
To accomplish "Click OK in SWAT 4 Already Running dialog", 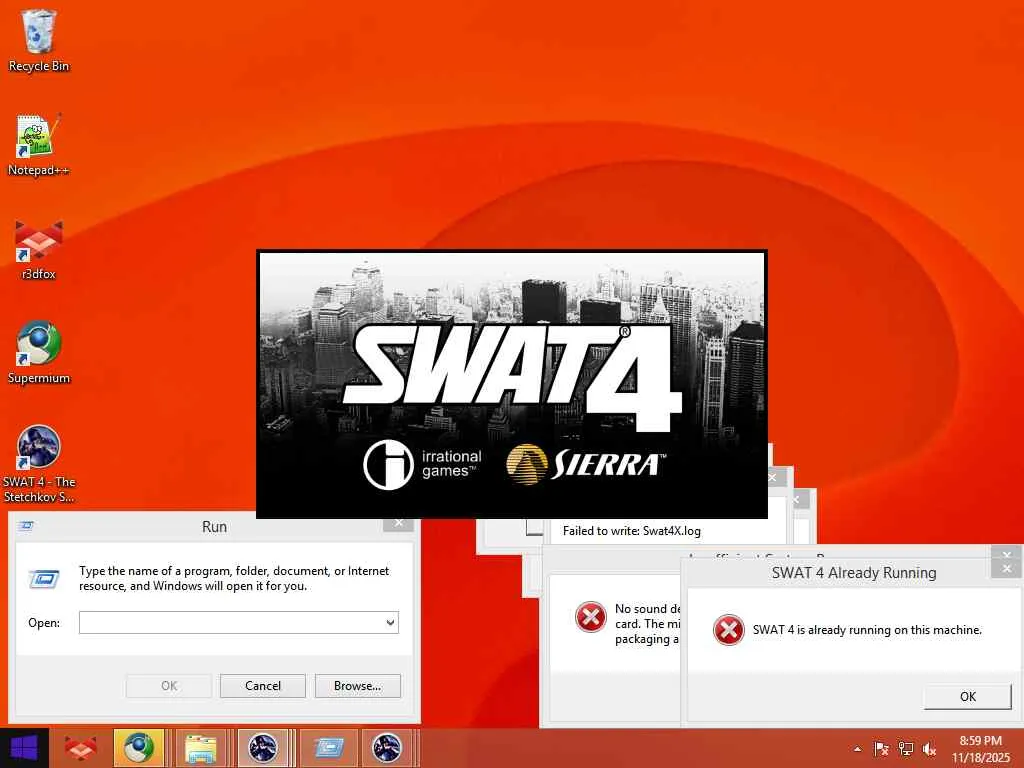I will tap(968, 696).
